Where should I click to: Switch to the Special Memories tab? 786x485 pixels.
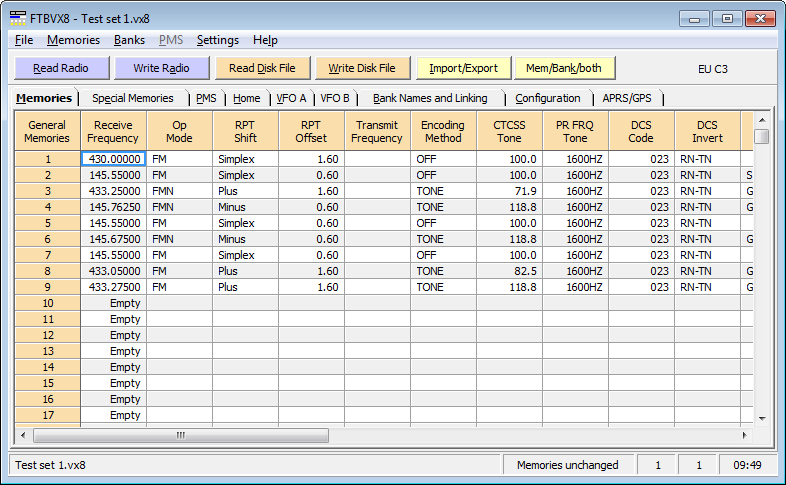point(132,98)
